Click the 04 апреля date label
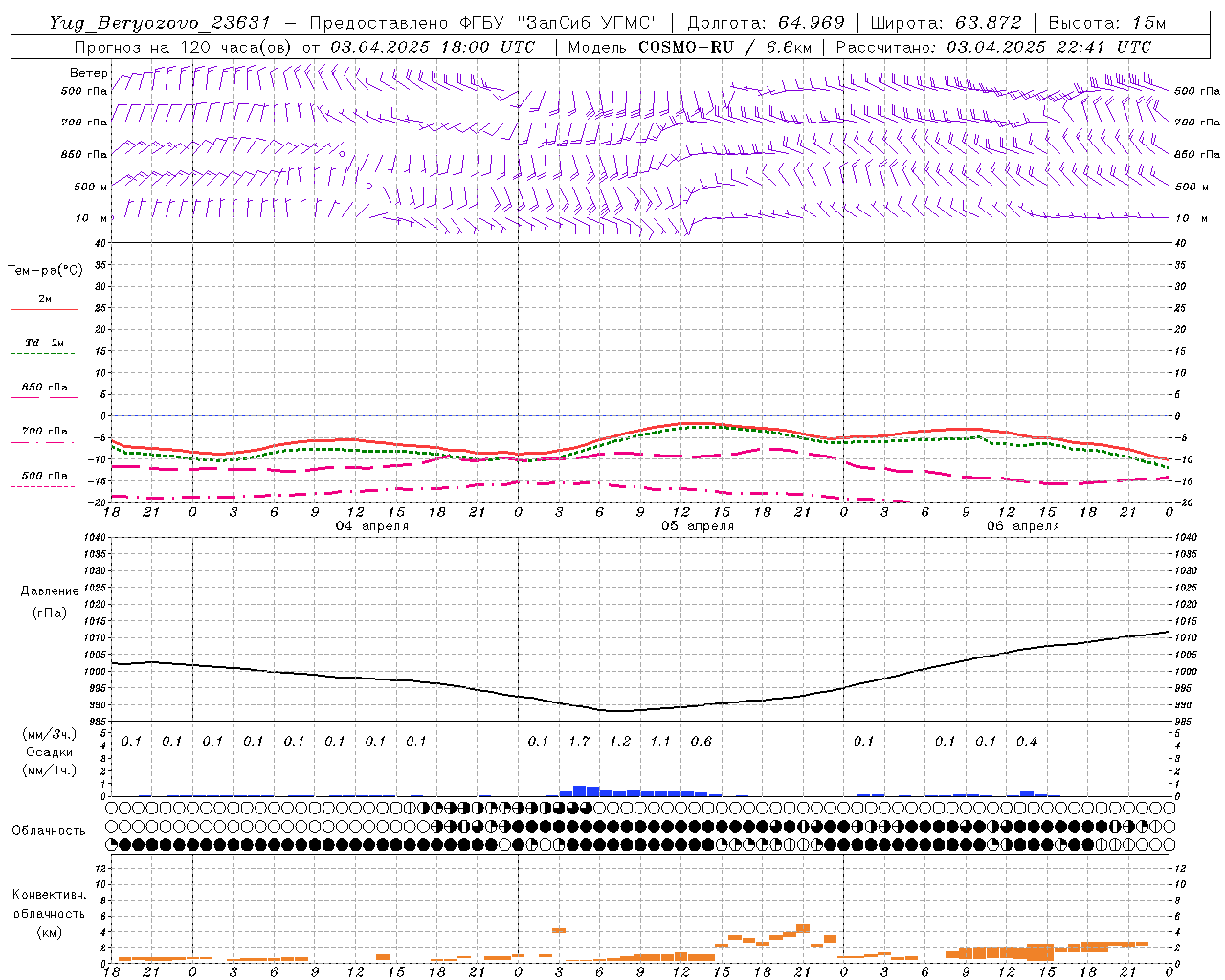Screen dimensions: 1225x980 click(x=372, y=526)
